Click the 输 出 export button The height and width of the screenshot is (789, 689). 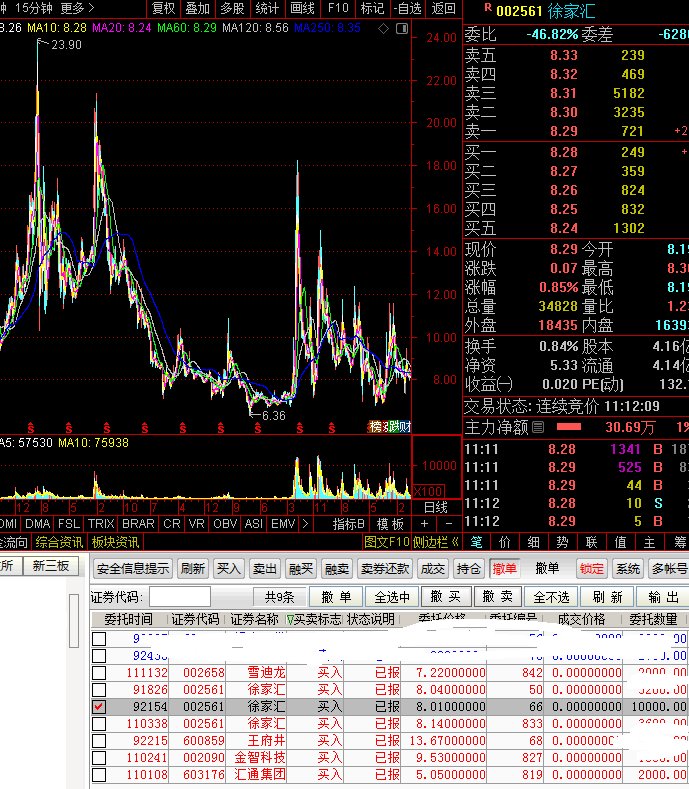[x=663, y=597]
